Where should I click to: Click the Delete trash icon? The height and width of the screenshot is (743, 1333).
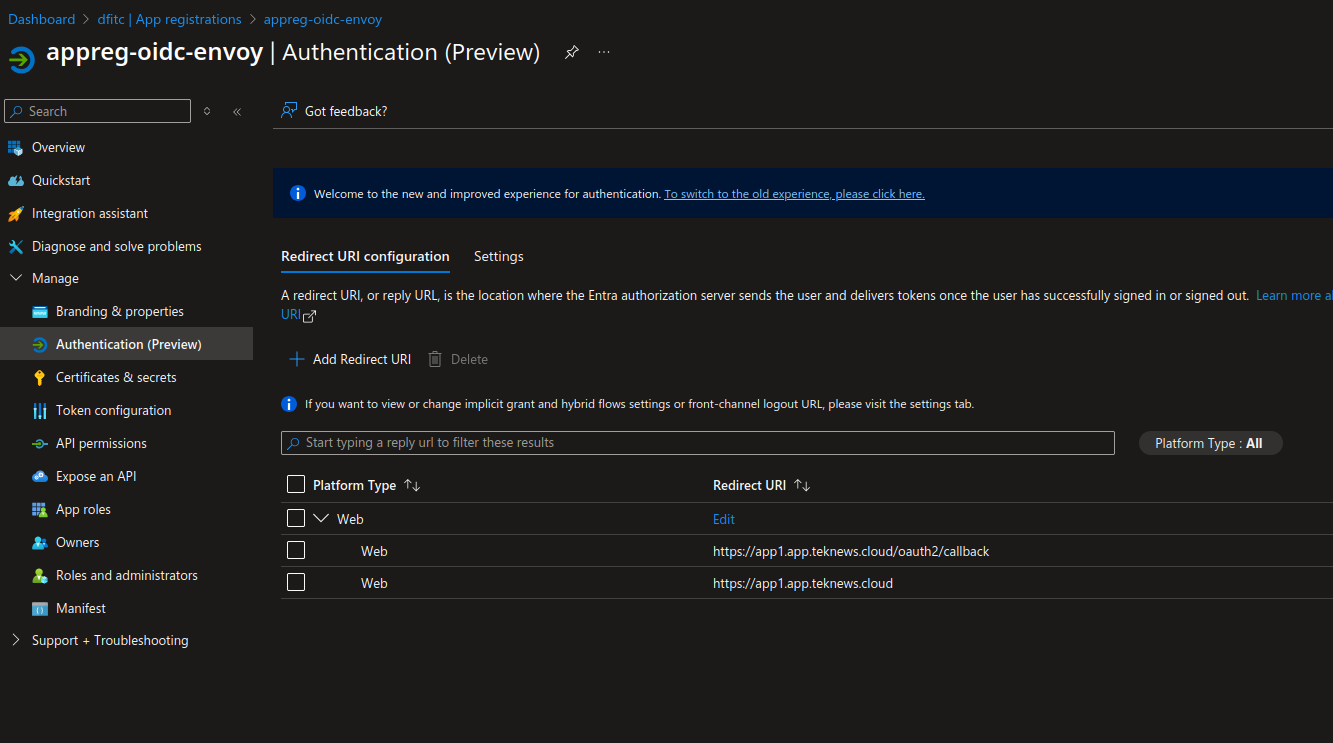435,359
